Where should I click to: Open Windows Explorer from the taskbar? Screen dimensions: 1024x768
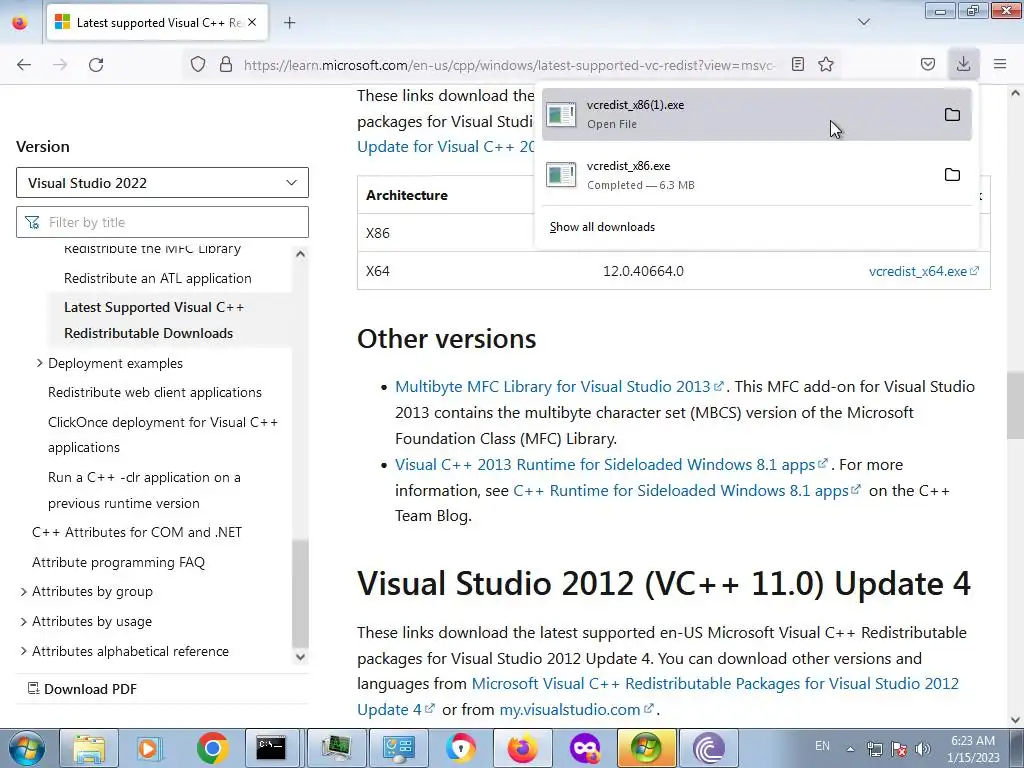(89, 748)
